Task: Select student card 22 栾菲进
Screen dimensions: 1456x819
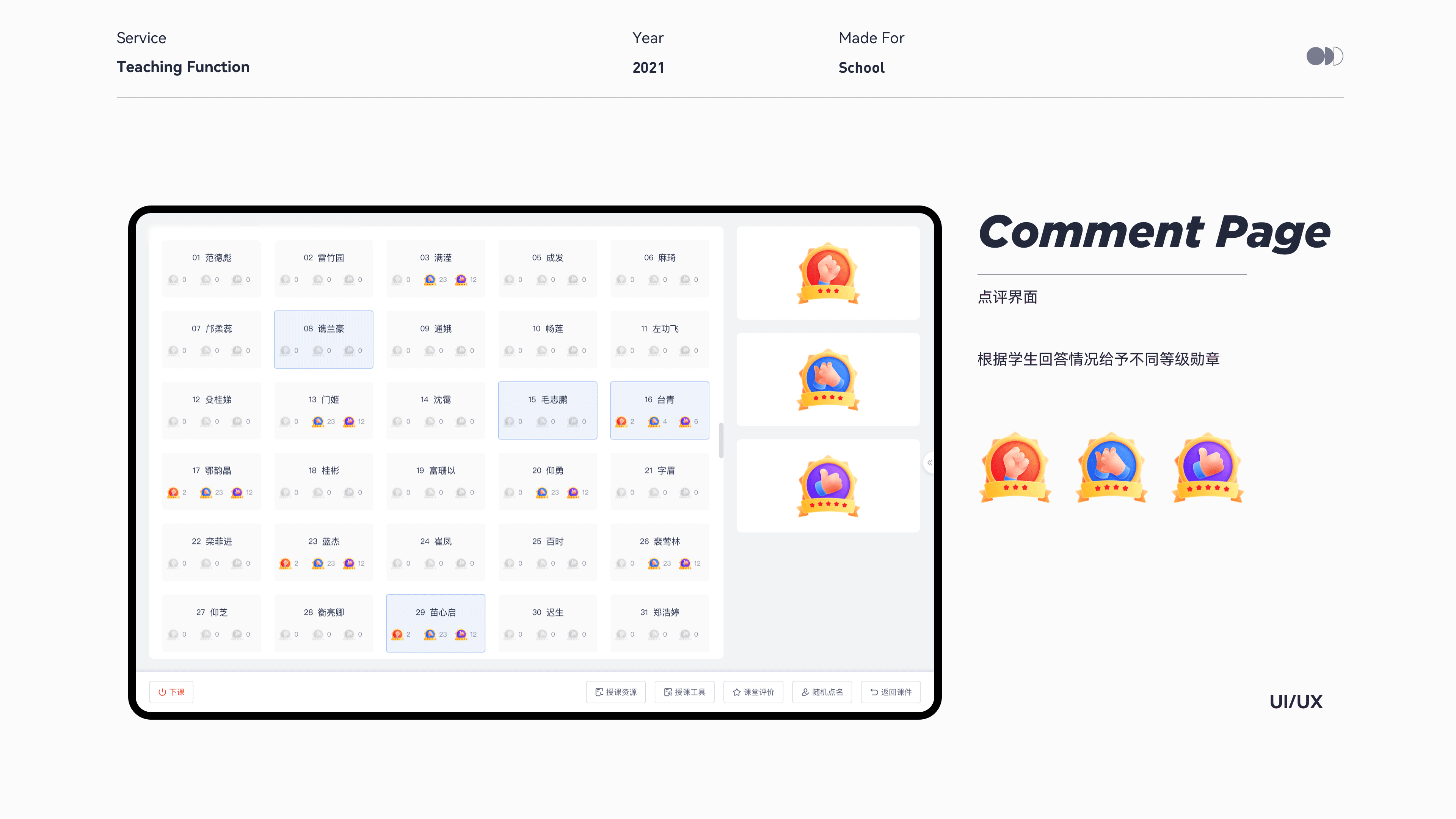Action: pos(212,552)
